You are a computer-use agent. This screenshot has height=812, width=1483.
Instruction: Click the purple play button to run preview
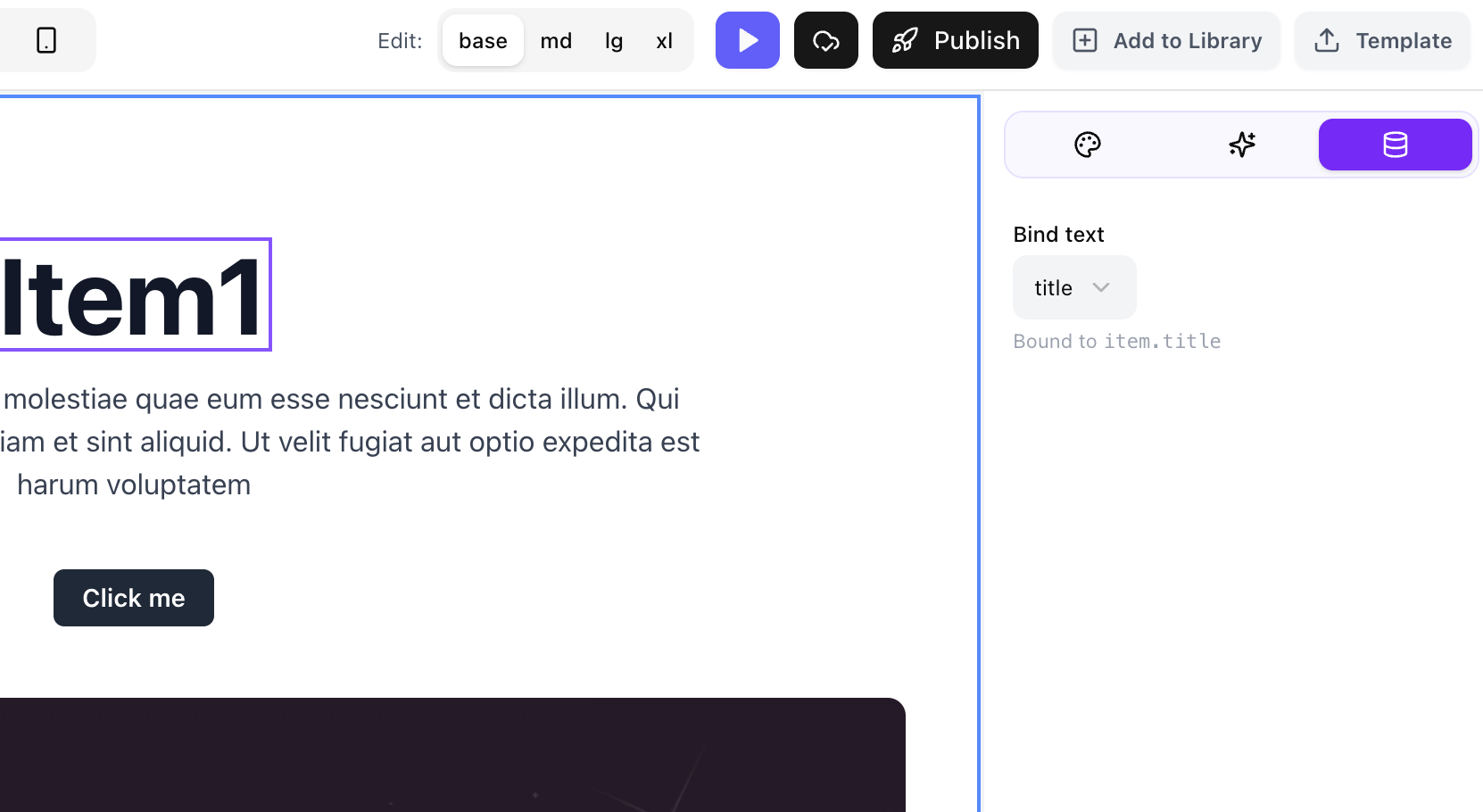coord(747,40)
